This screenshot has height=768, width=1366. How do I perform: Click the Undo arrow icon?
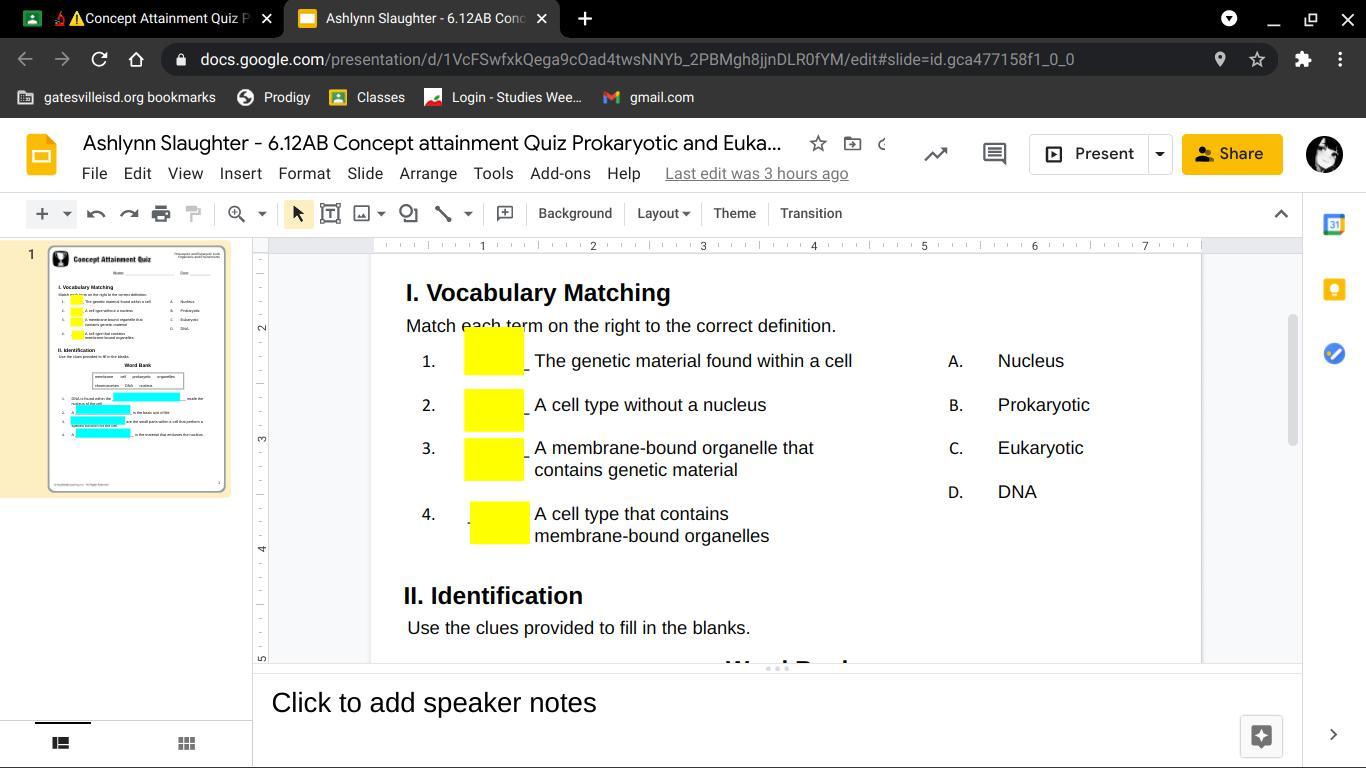96,213
